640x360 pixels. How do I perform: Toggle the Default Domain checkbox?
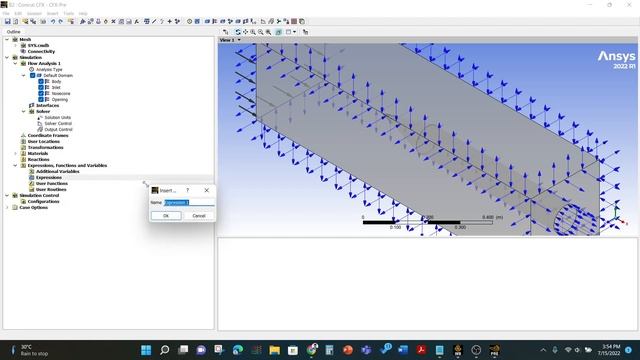tap(33, 76)
